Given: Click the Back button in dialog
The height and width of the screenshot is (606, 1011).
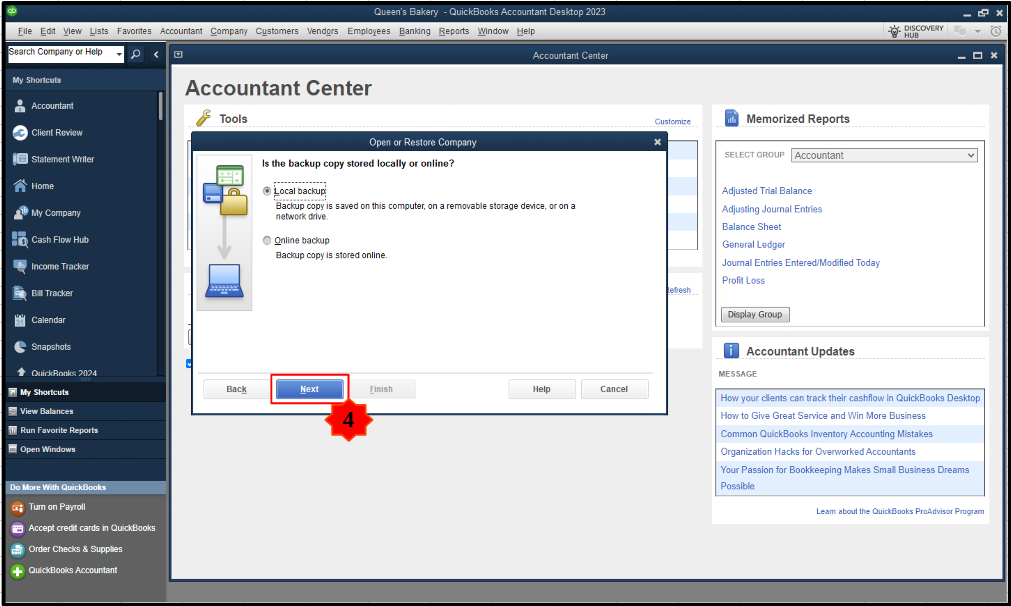Looking at the screenshot, I should [237, 389].
